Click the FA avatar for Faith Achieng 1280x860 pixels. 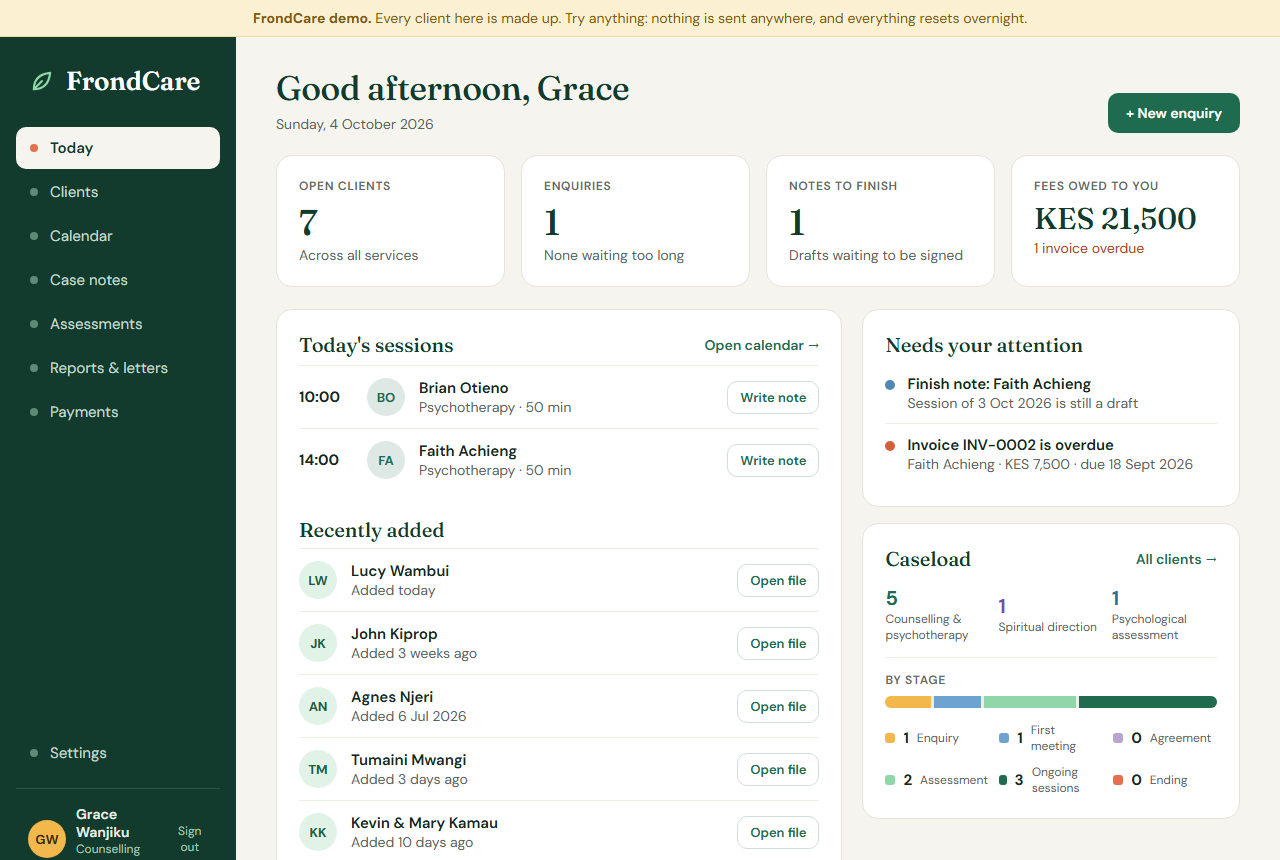(386, 460)
